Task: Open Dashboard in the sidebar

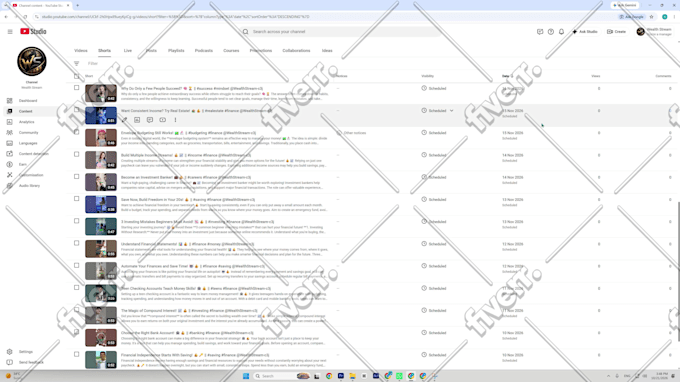Action: click(28, 101)
